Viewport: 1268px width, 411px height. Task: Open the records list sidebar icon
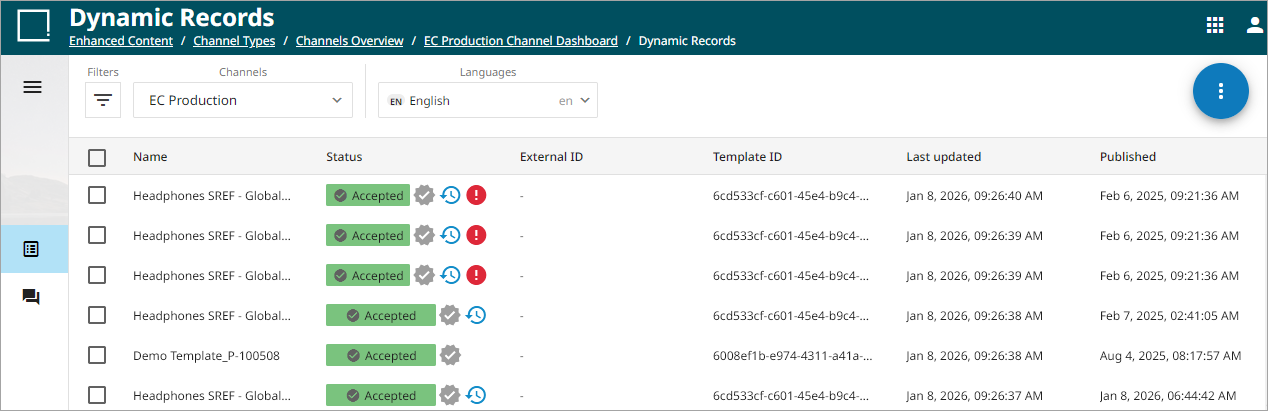pos(32,249)
